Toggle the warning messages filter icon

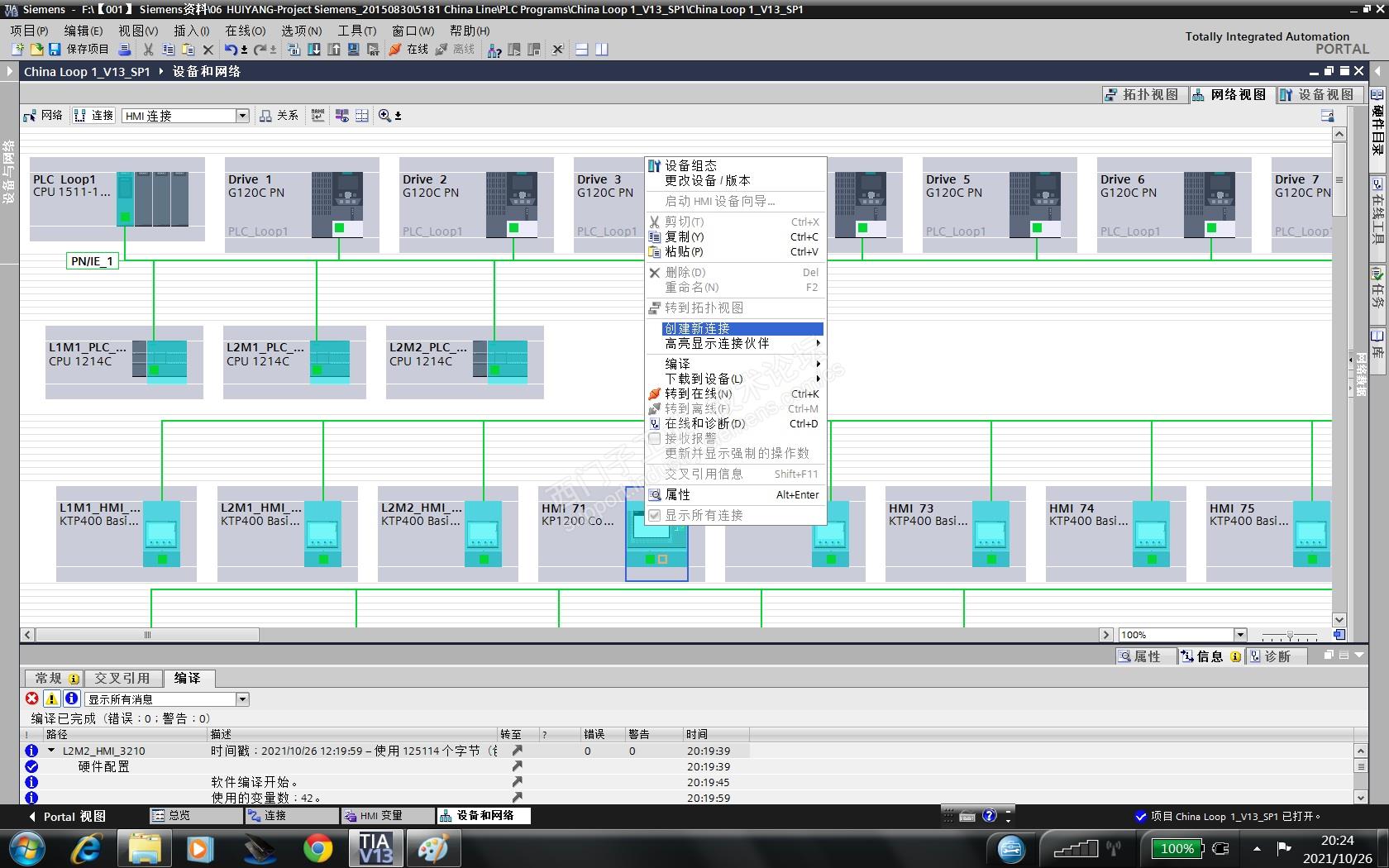click(52, 699)
